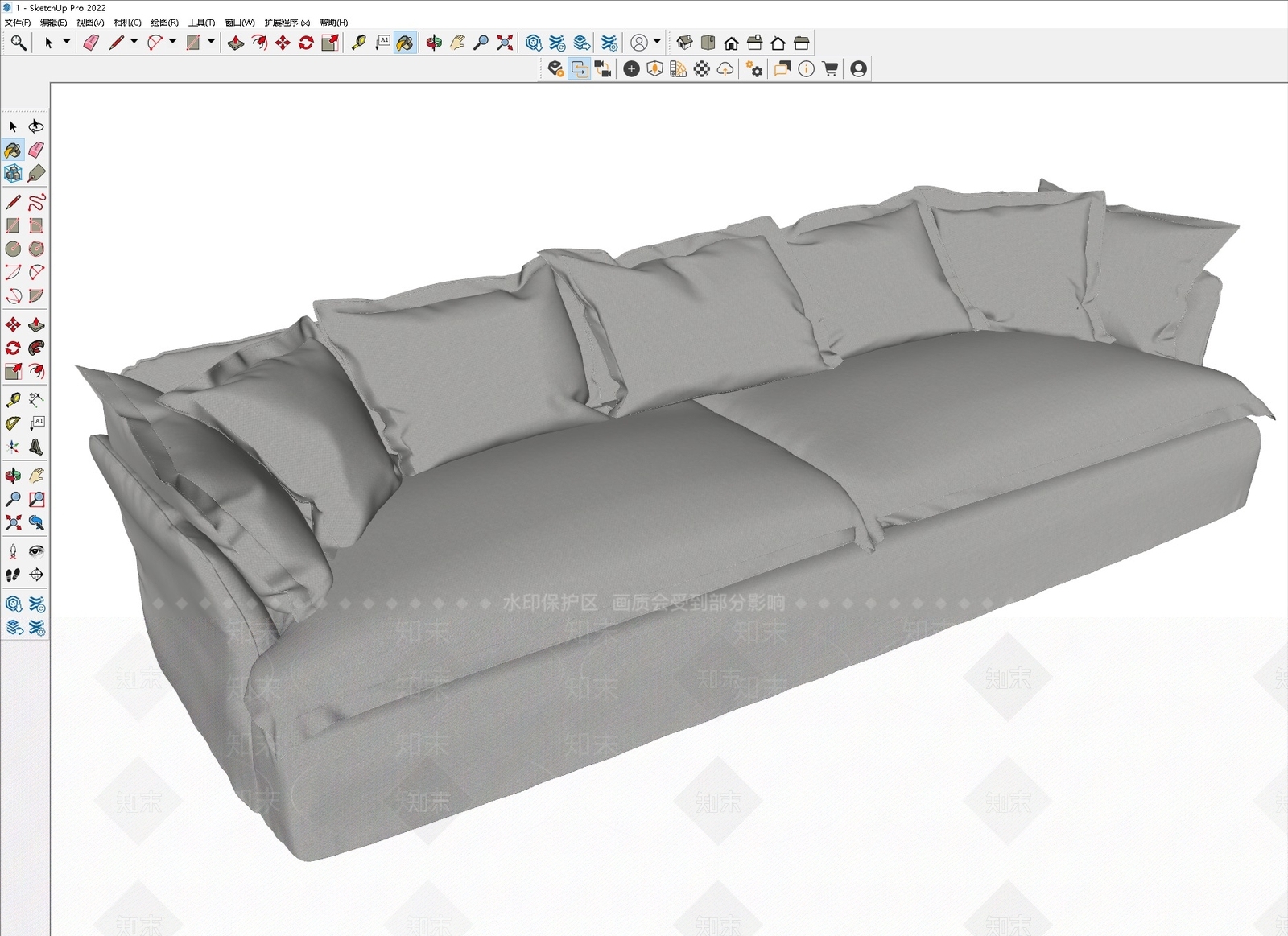Open the 扩展程序(x) menu
This screenshot has width=1288, height=936.
[x=287, y=23]
